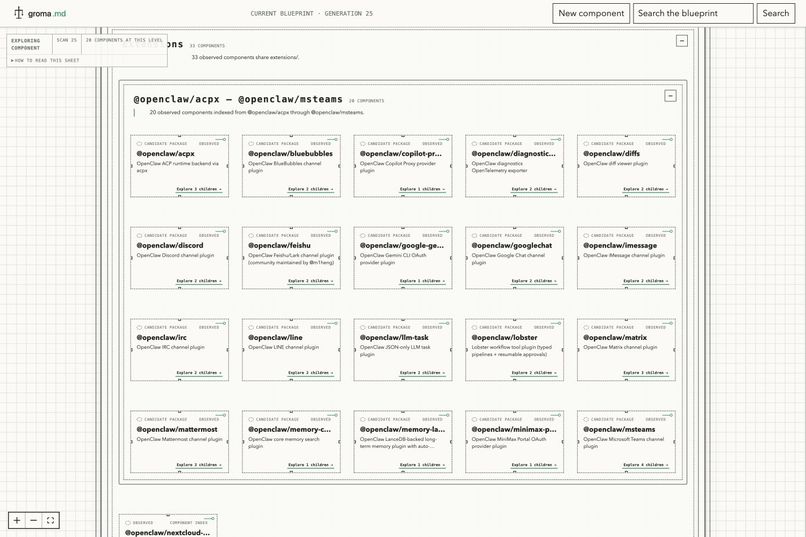Click the package icon on @openclaw/discord card
Image resolution: width=806 pixels, height=537 pixels.
[x=139, y=236]
